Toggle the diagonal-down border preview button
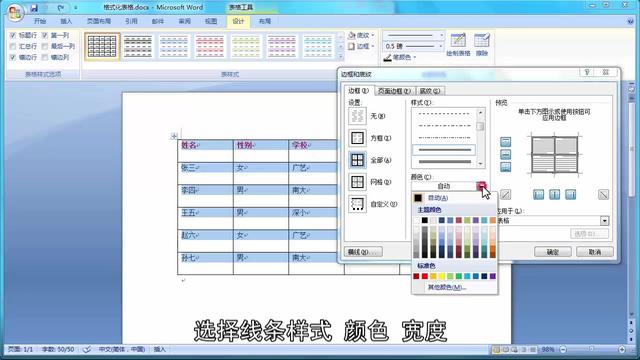 click(x=603, y=195)
